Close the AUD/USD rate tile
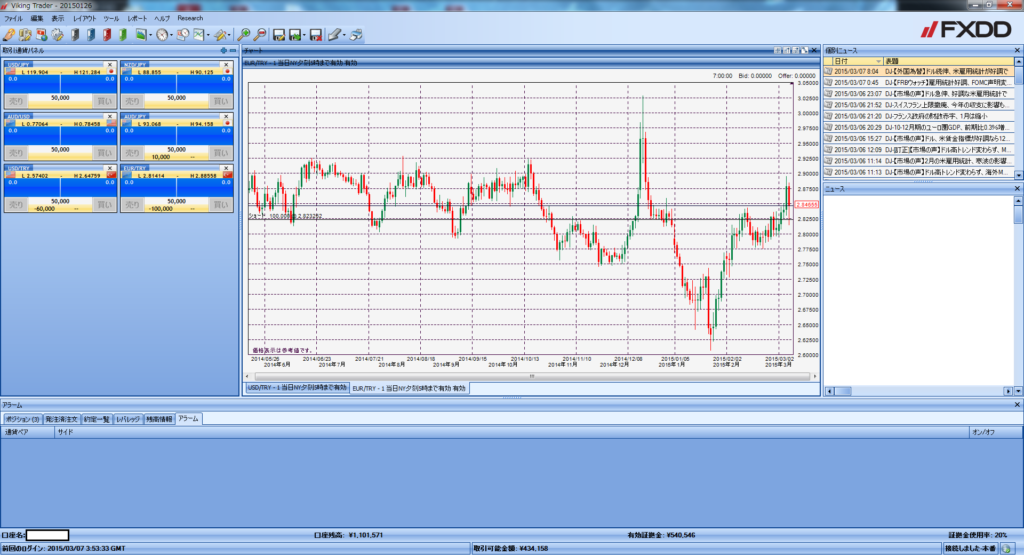 click(x=110, y=116)
